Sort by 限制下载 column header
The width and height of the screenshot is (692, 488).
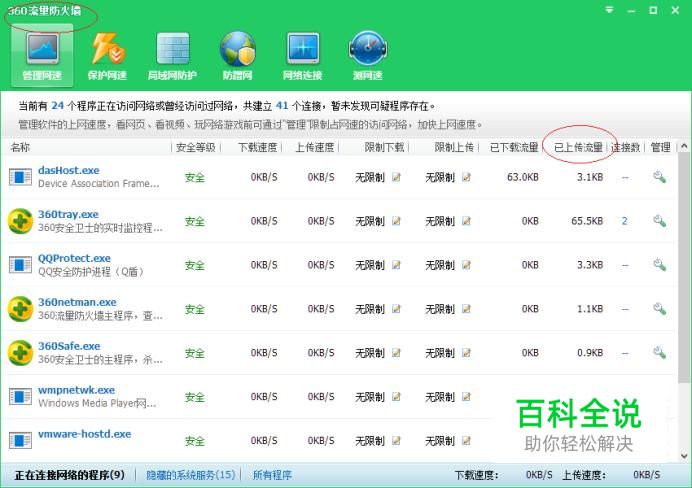click(x=384, y=147)
